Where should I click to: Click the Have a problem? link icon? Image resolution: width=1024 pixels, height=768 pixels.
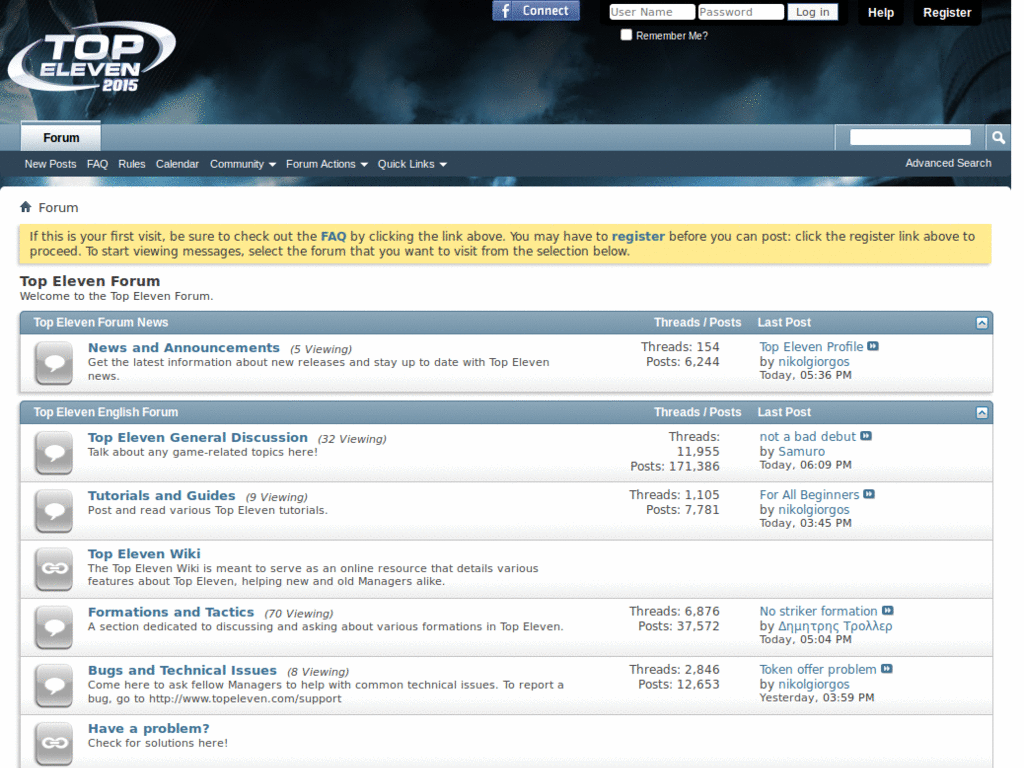coord(54,744)
